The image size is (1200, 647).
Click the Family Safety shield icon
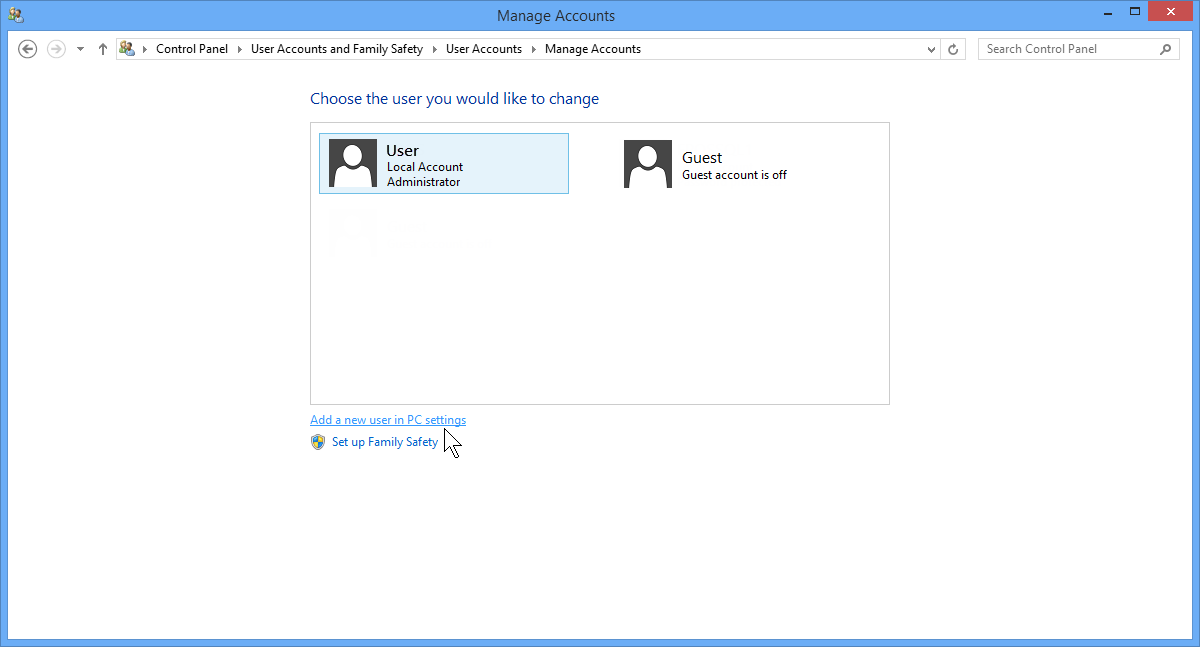coord(318,442)
